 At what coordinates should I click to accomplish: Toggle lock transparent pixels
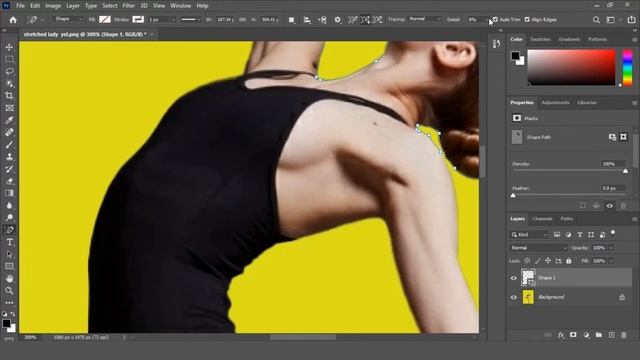(x=527, y=261)
